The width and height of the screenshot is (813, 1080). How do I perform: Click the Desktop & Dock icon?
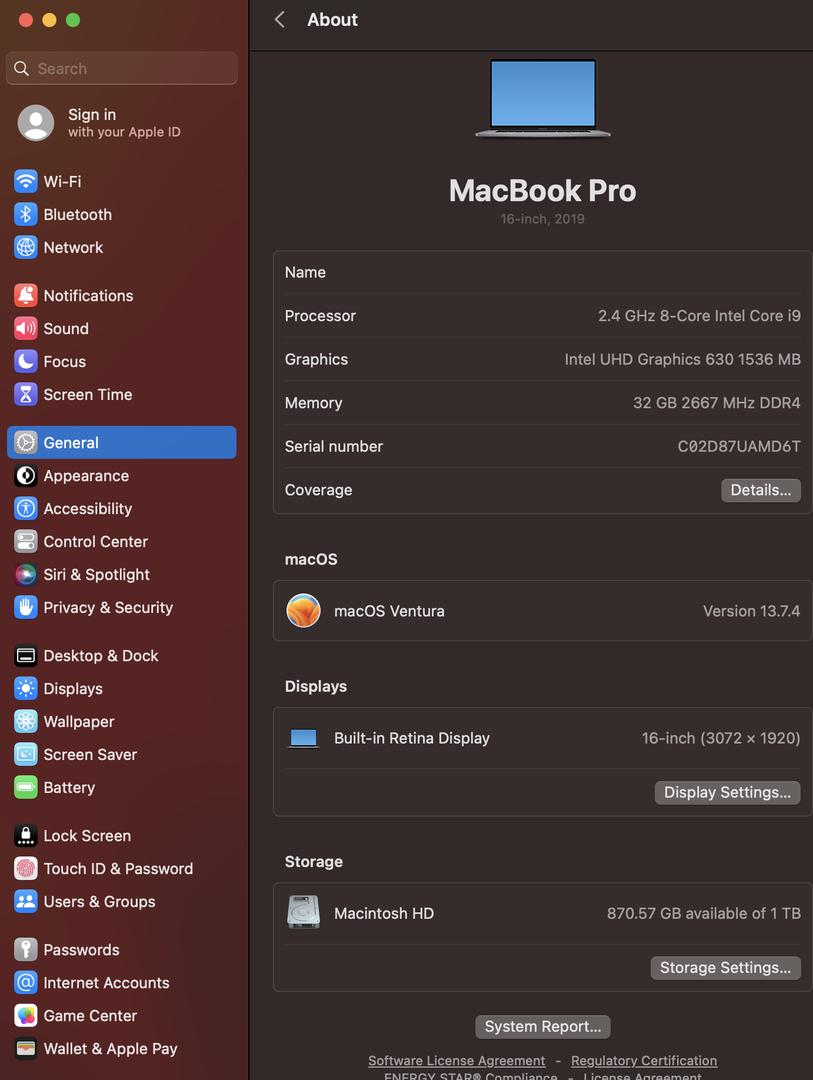point(25,656)
